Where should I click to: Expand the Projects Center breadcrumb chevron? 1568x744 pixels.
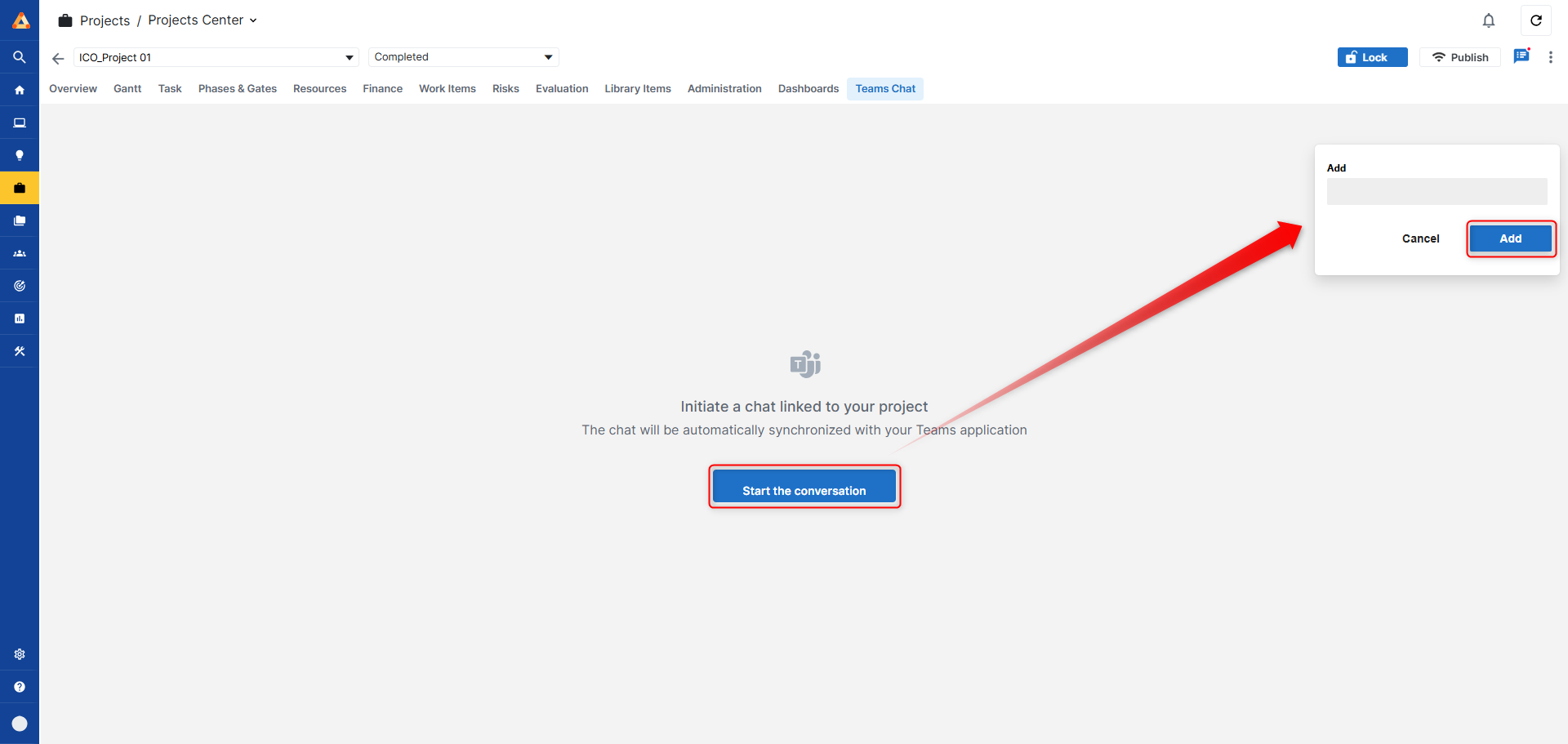pyautogui.click(x=253, y=20)
